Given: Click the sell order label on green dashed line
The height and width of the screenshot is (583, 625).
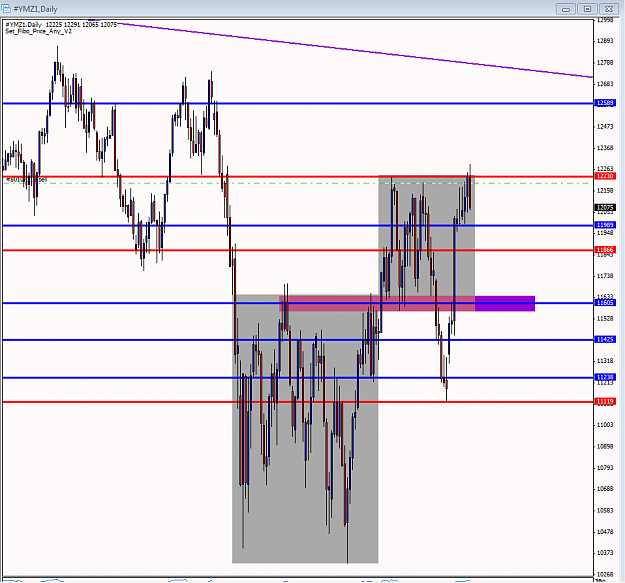Looking at the screenshot, I should 27,180.
